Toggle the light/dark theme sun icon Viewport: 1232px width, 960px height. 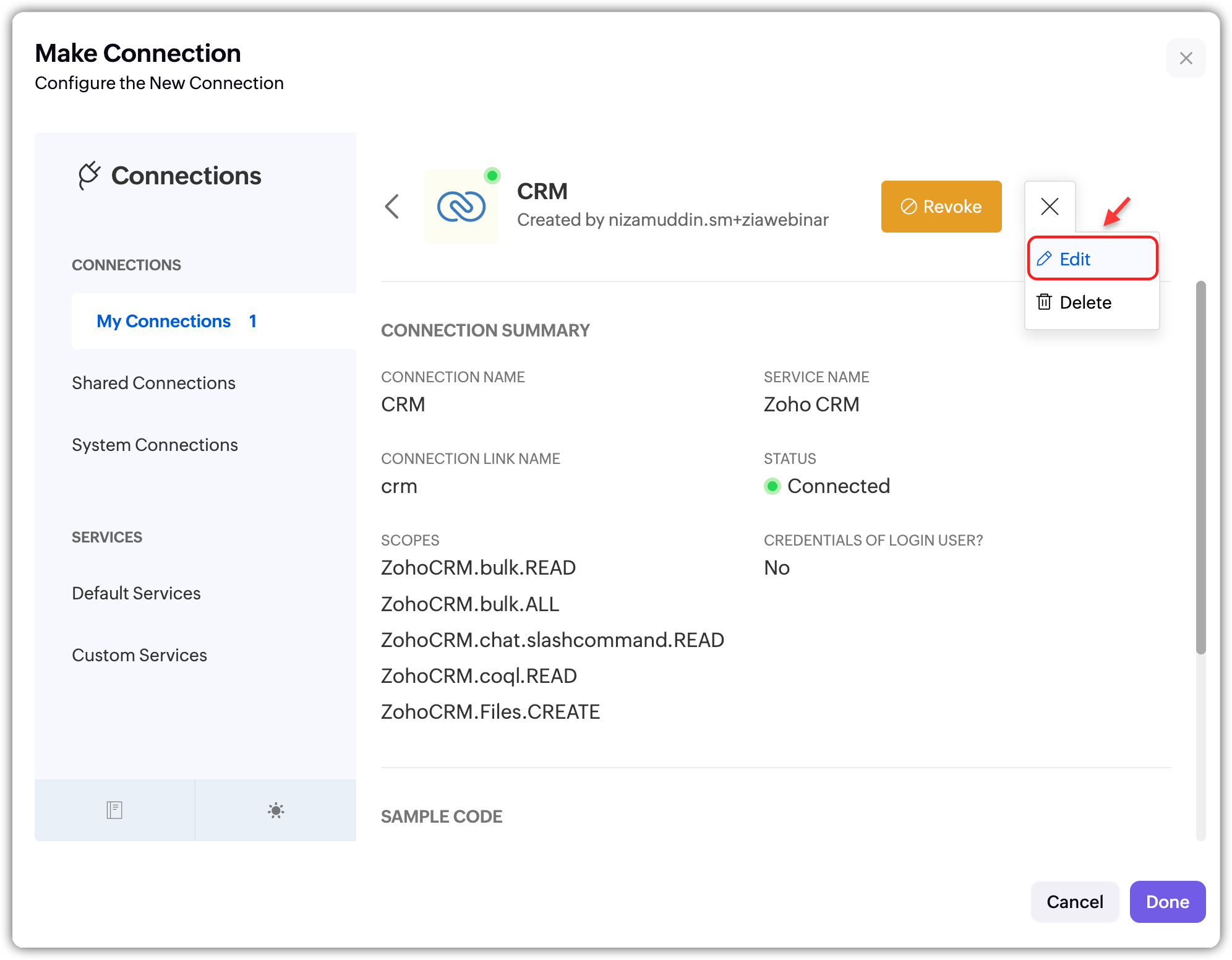coord(276,810)
